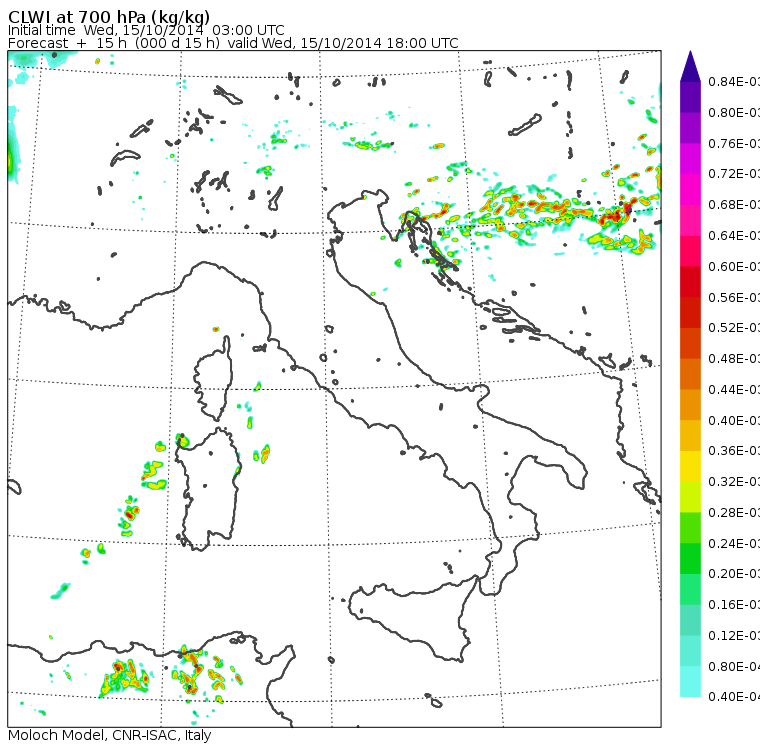This screenshot has width=760, height=749.
Task: Click the 0.48E-03 scale label
Action: click(x=734, y=359)
